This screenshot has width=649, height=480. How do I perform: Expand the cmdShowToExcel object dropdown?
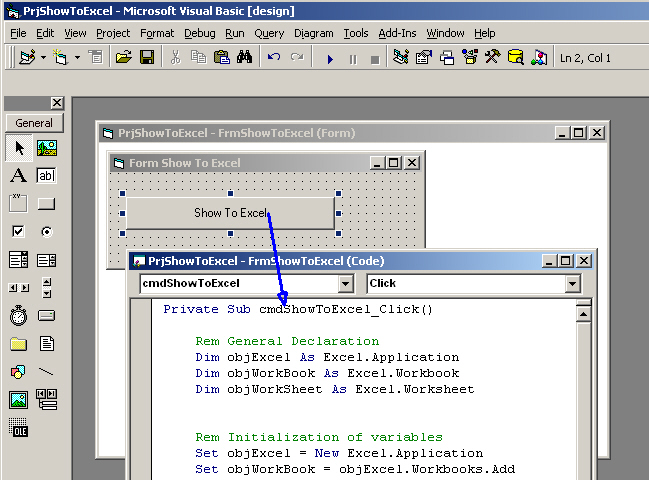click(x=345, y=284)
